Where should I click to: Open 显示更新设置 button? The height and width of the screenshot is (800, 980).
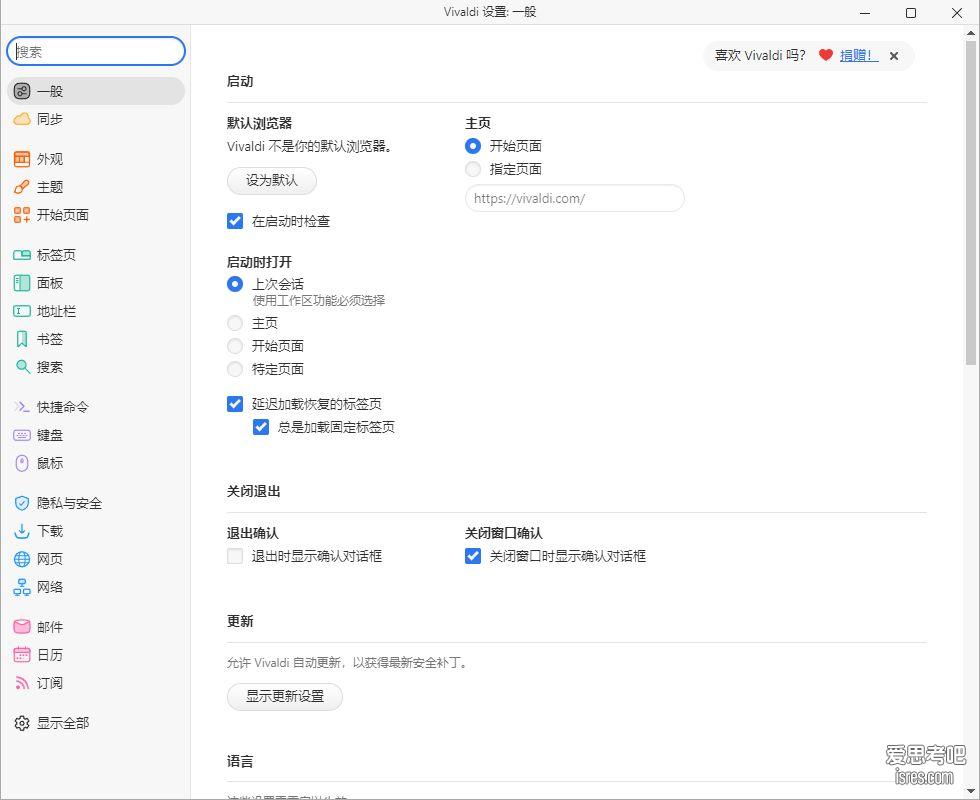[285, 696]
